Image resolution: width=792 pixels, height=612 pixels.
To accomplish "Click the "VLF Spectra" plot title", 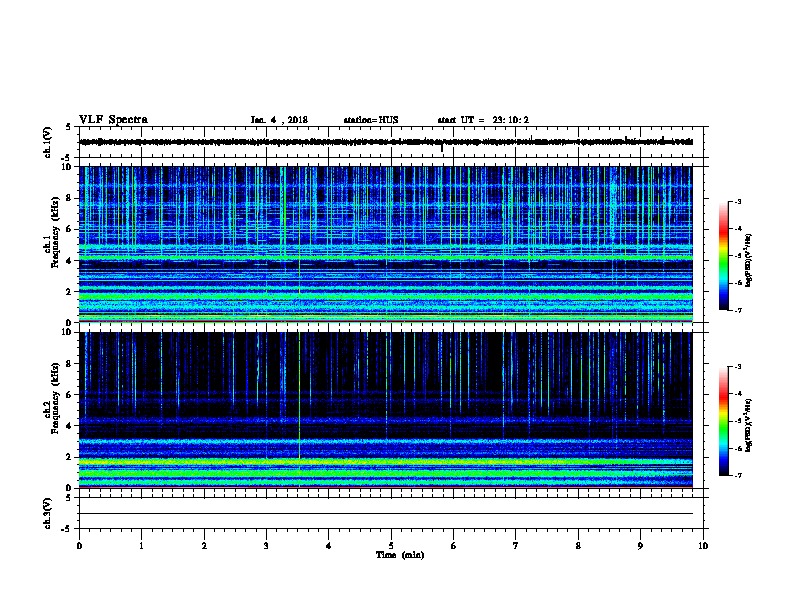I will [113, 120].
